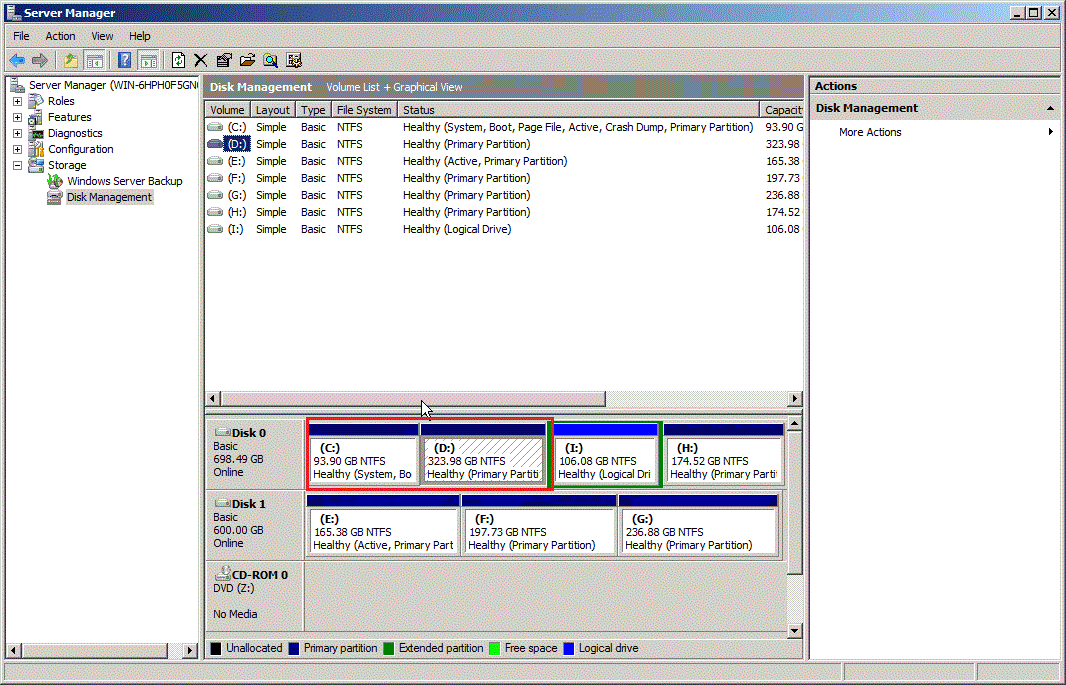Navigate back using the back arrow icon
This screenshot has height=685, width=1066.
17,60
